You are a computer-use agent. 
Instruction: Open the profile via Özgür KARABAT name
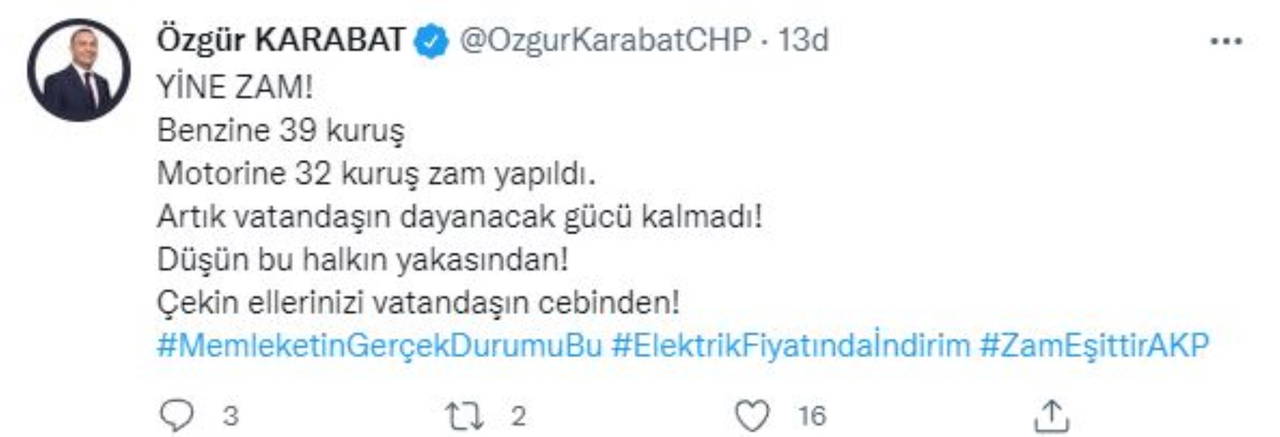[283, 41]
